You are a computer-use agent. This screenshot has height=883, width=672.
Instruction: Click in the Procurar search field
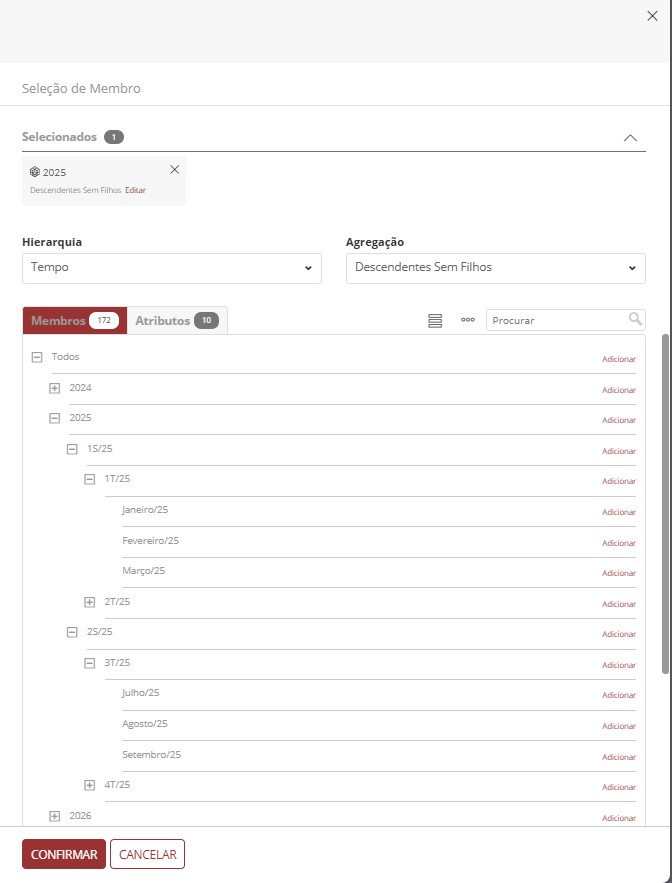(558, 320)
